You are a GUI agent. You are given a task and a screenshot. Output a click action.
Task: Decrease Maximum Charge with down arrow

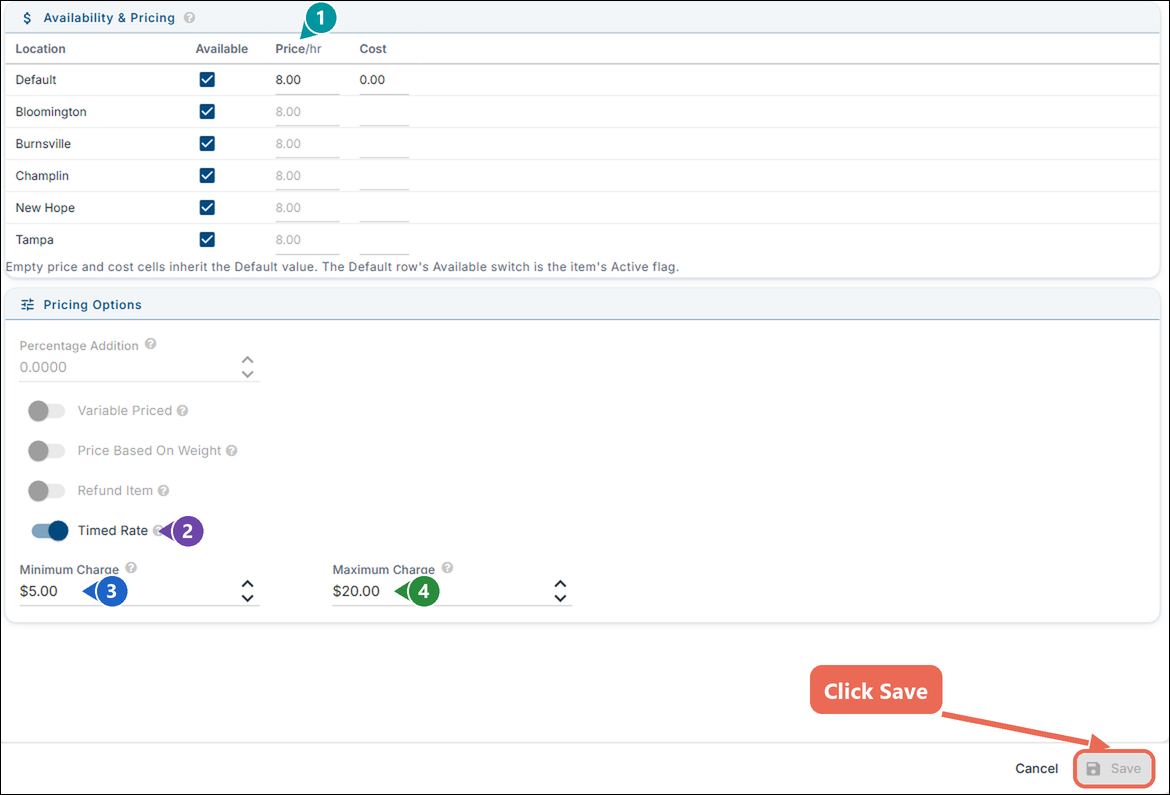[560, 598]
